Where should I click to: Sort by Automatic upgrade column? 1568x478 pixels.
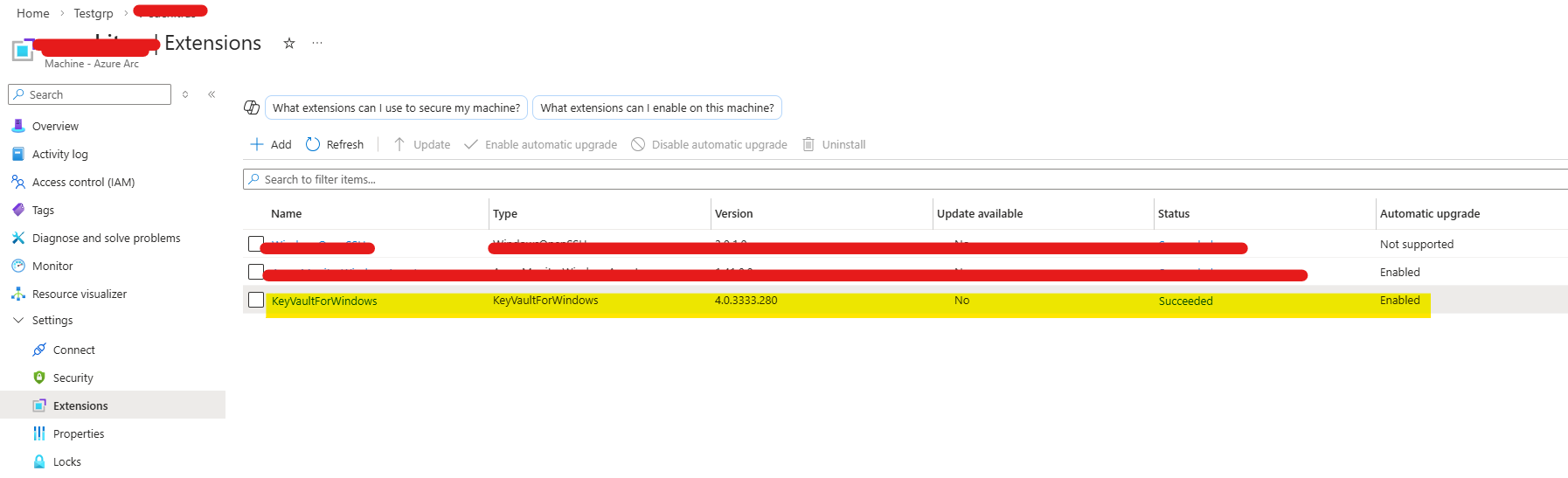point(1430,213)
